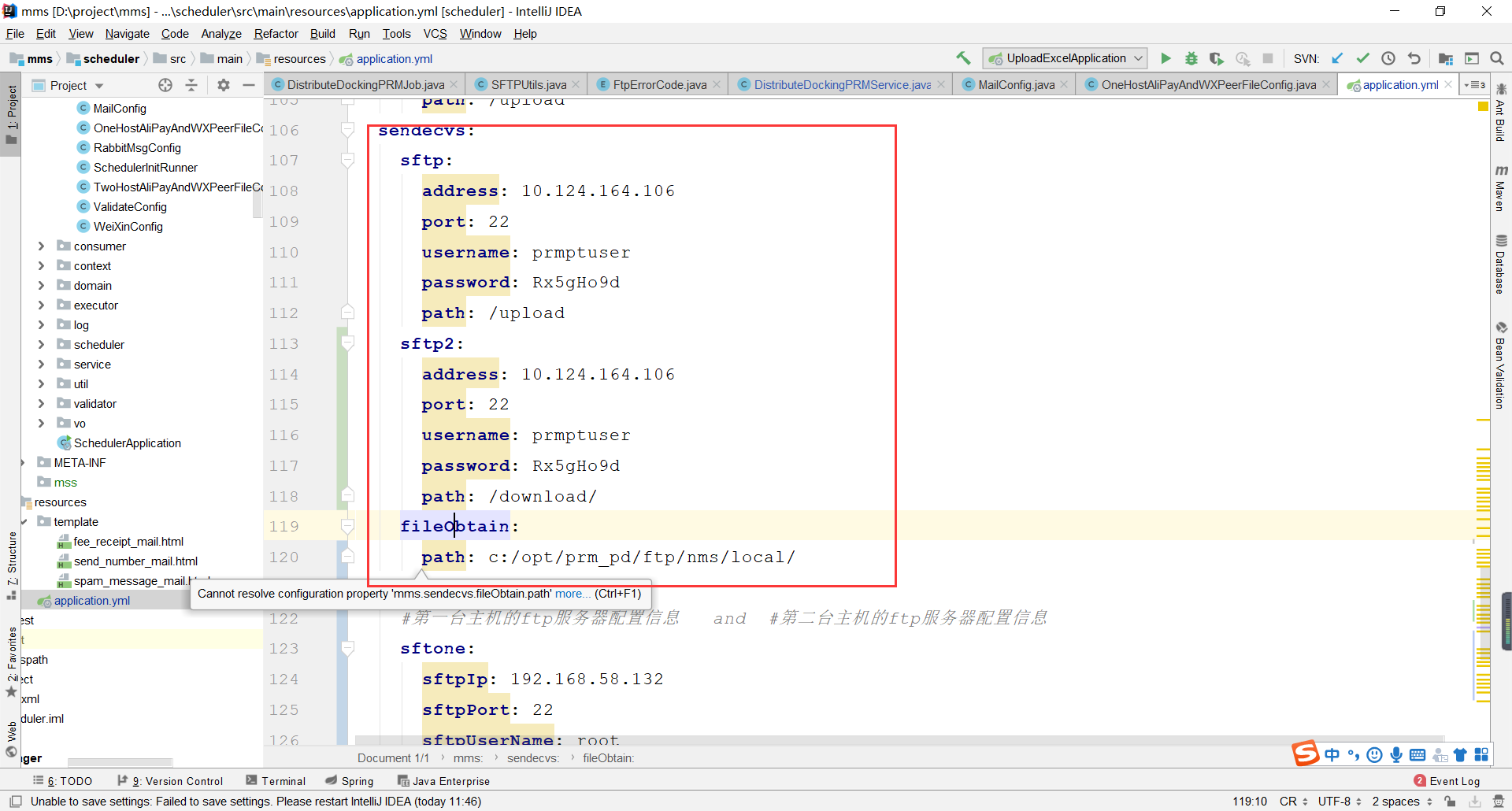Switch to the SFTPUtils.java tab

(x=527, y=85)
